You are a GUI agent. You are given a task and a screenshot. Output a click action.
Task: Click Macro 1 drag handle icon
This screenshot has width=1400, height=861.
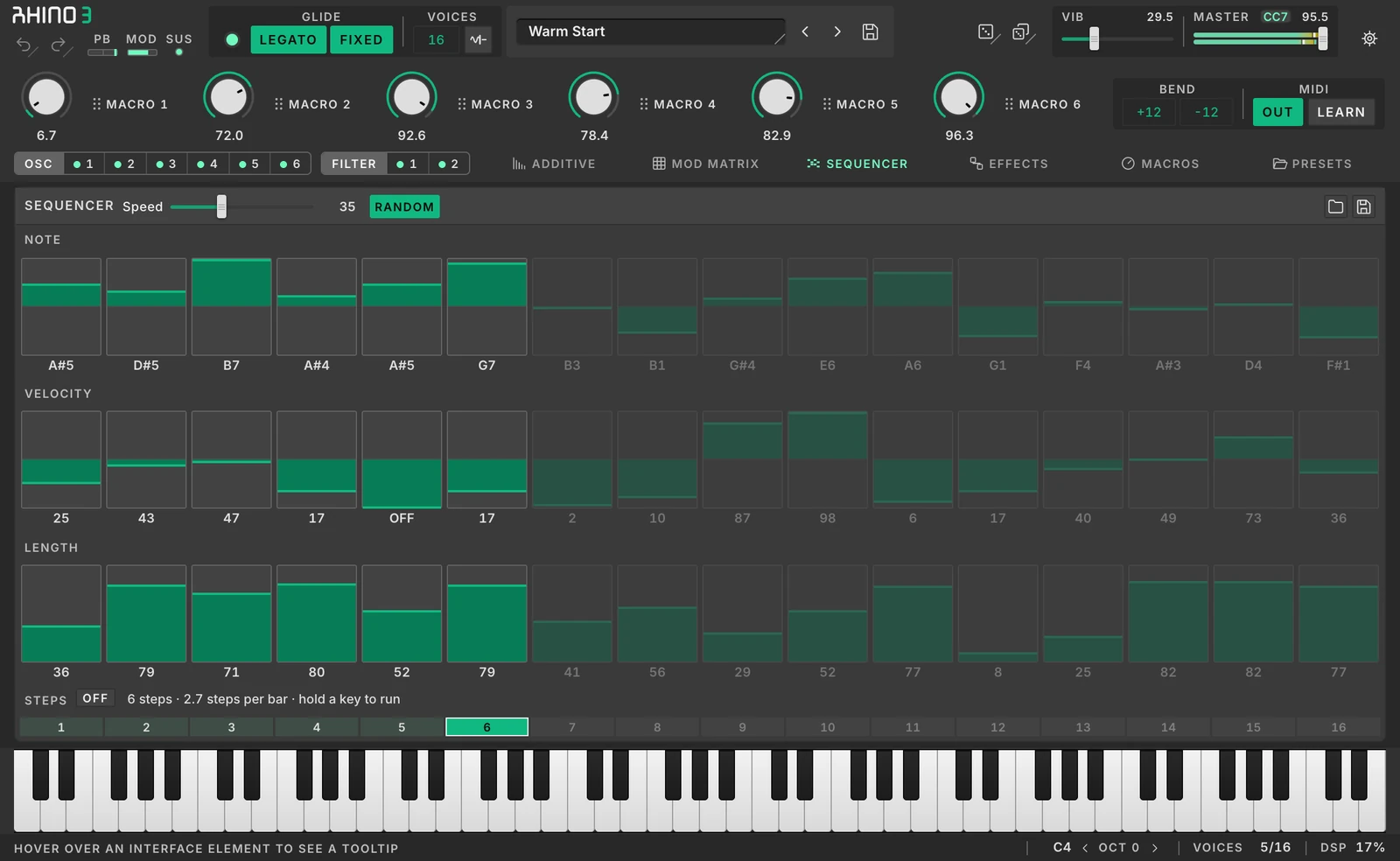coord(96,104)
